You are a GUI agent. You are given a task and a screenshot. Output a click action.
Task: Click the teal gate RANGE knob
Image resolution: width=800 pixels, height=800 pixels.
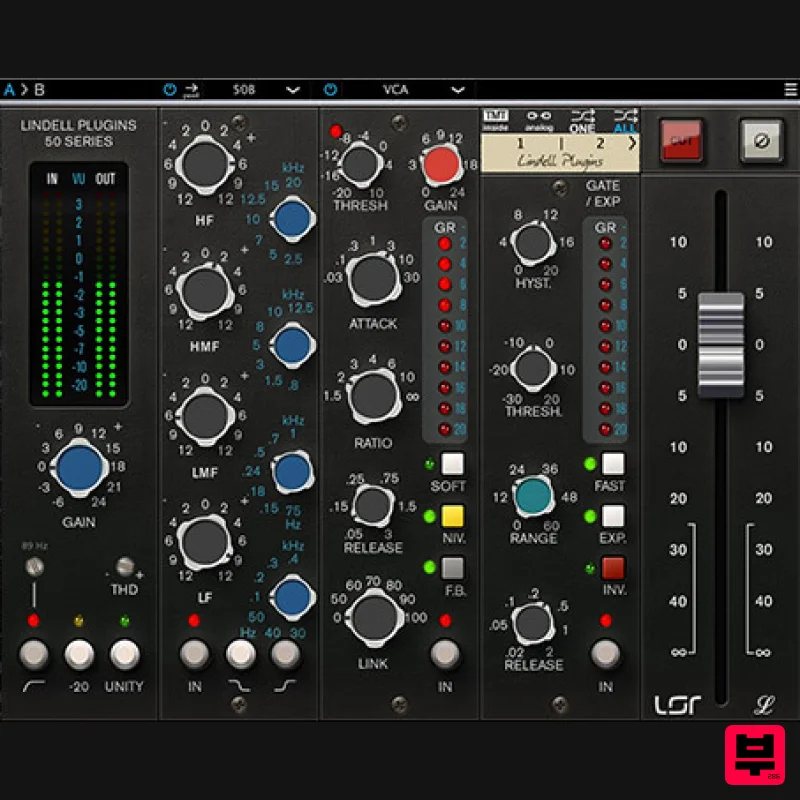pos(534,495)
